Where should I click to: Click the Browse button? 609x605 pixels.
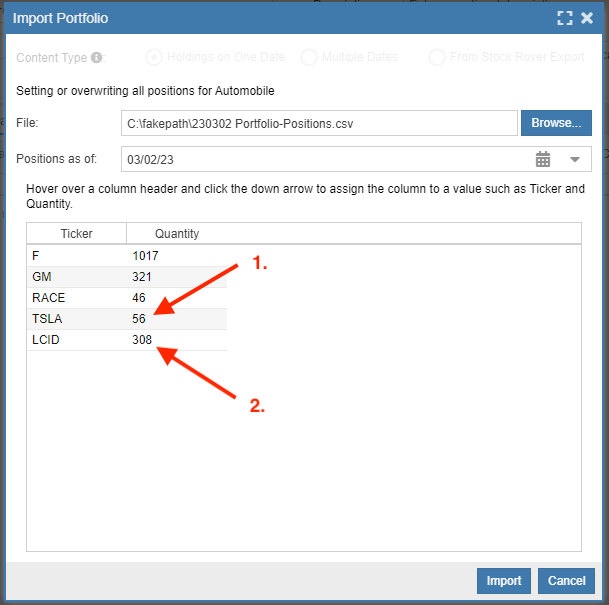click(x=556, y=123)
